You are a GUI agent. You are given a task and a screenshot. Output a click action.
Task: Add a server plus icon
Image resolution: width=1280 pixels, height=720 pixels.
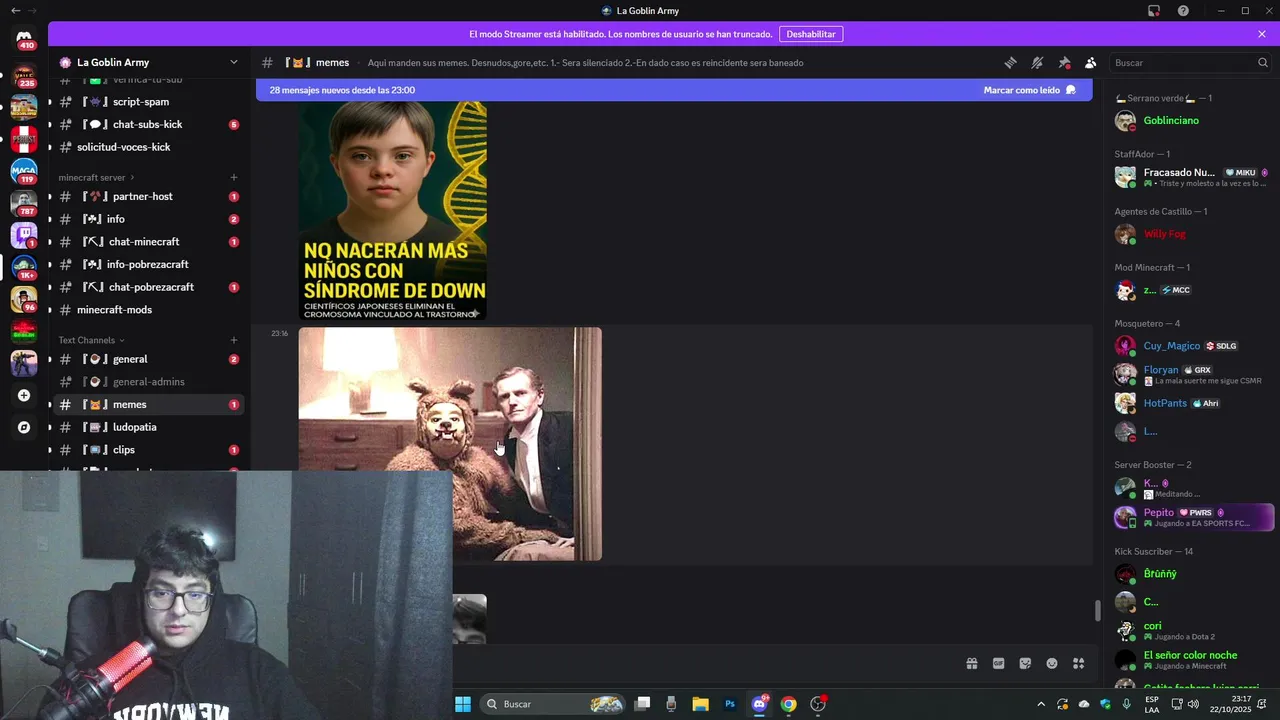[x=24, y=395]
